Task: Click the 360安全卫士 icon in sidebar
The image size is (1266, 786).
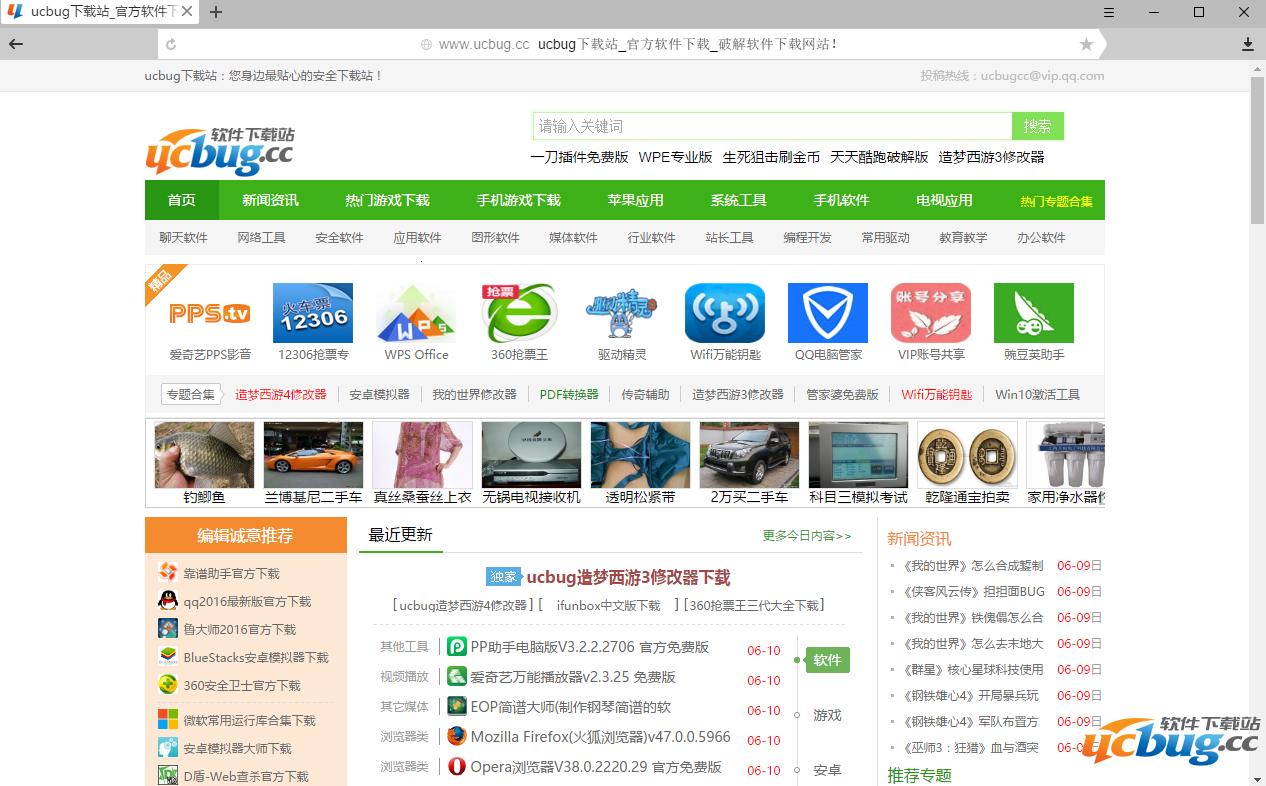Action: click(167, 687)
